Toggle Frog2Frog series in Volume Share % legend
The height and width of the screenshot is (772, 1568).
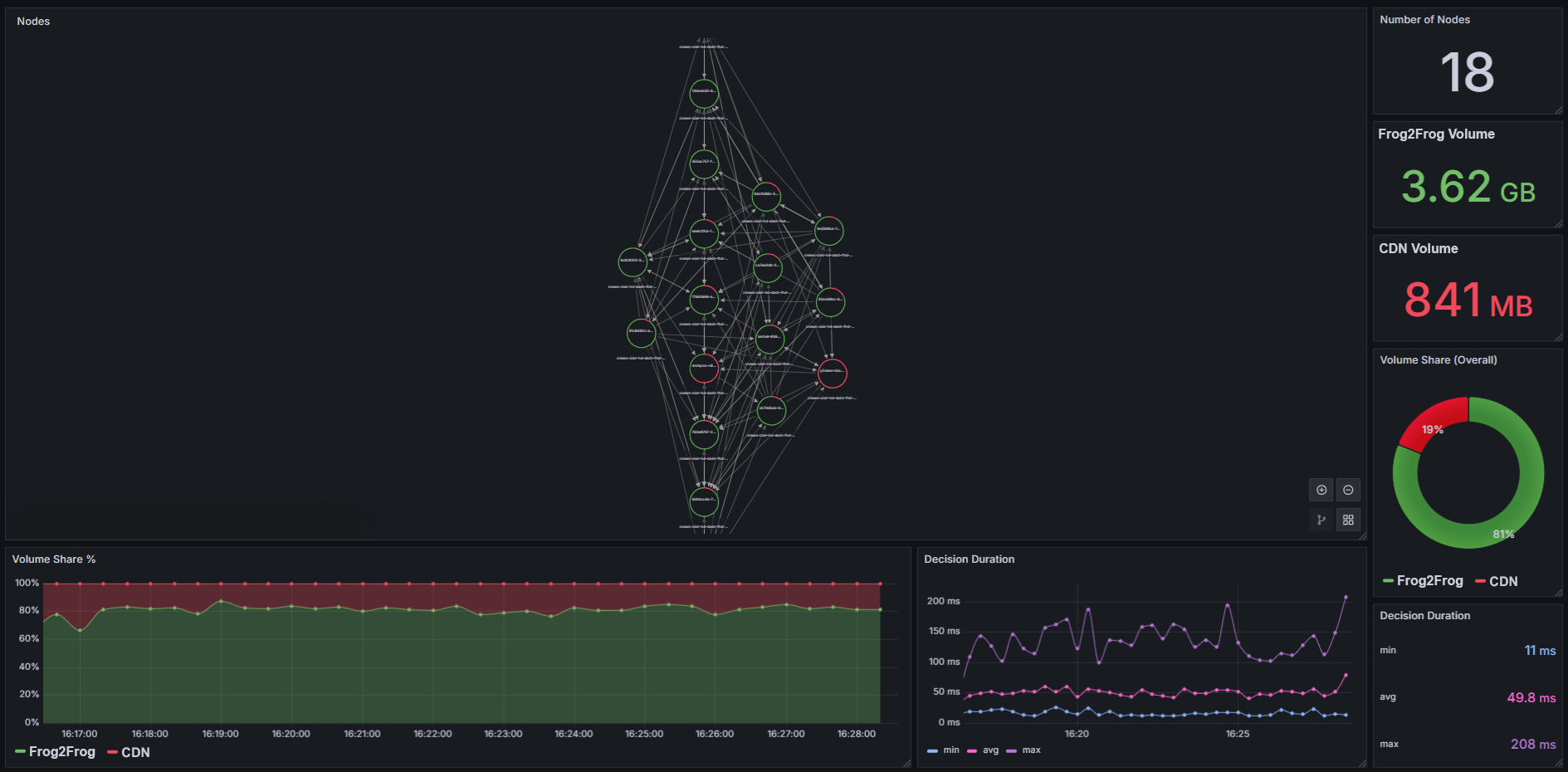tap(61, 752)
